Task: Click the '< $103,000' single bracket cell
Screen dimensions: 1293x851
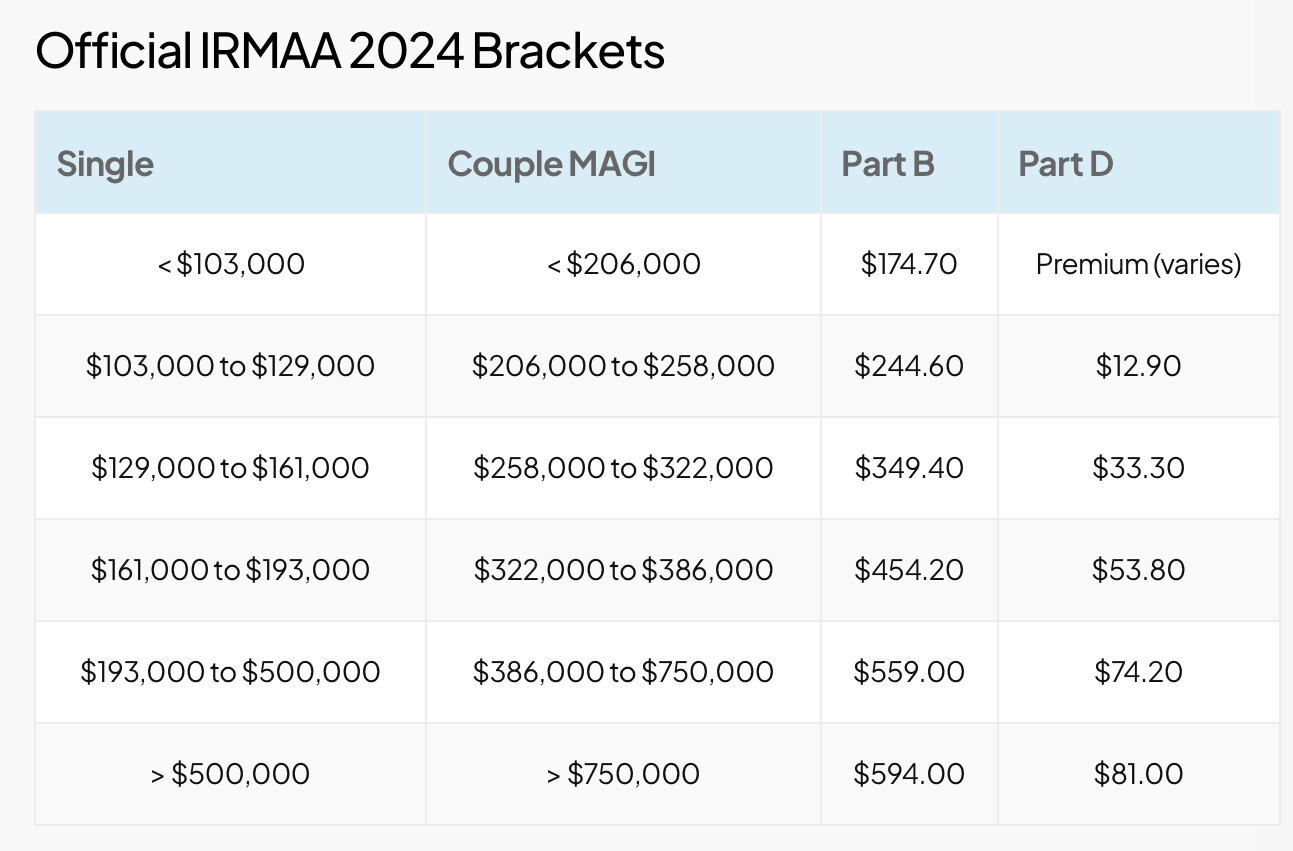Action: [x=231, y=264]
